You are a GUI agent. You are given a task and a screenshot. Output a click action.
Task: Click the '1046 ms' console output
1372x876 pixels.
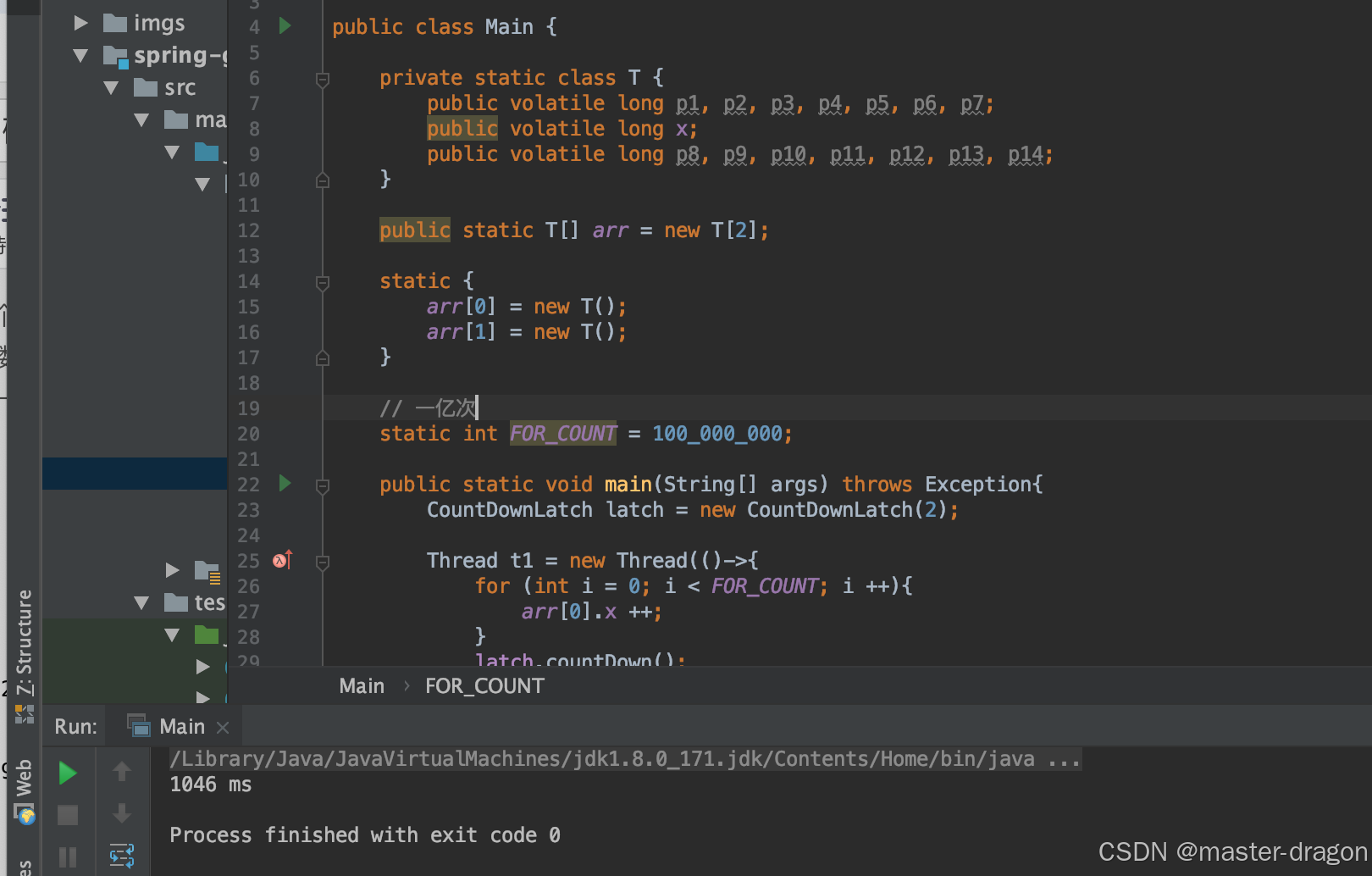211,785
